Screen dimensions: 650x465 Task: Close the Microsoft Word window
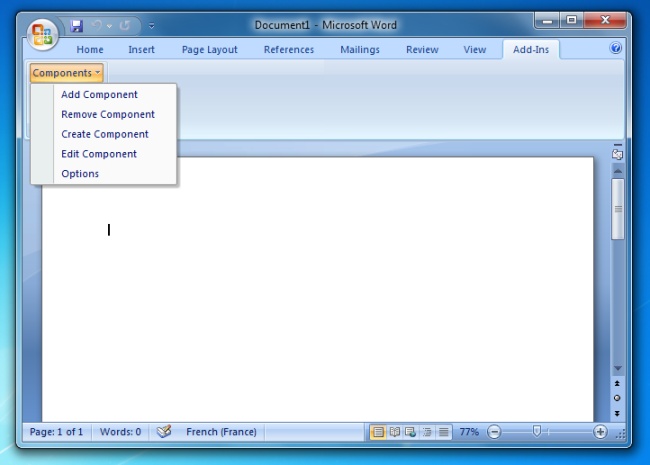(x=605, y=20)
